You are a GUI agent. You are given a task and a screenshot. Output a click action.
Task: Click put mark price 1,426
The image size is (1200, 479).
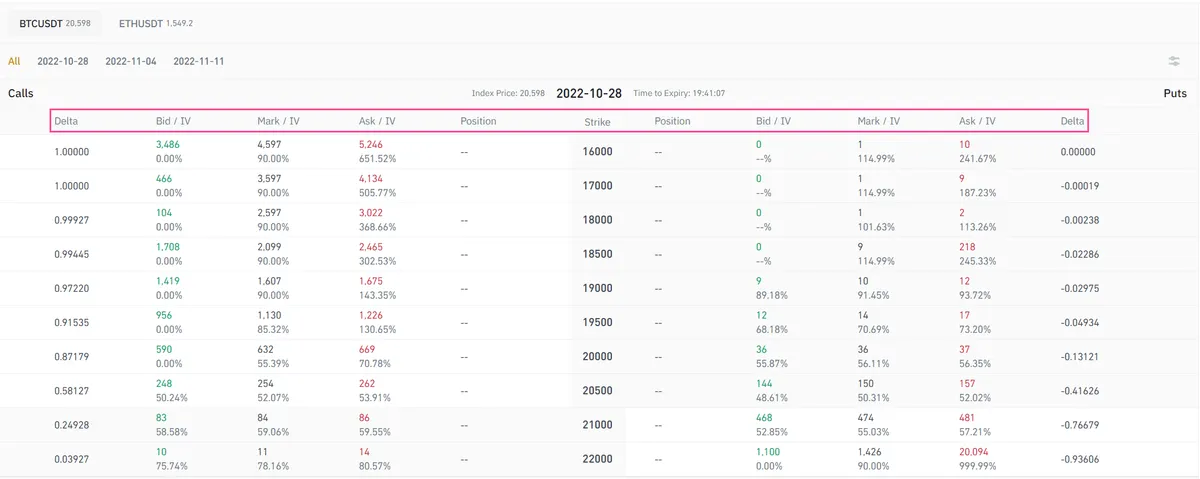(870, 451)
